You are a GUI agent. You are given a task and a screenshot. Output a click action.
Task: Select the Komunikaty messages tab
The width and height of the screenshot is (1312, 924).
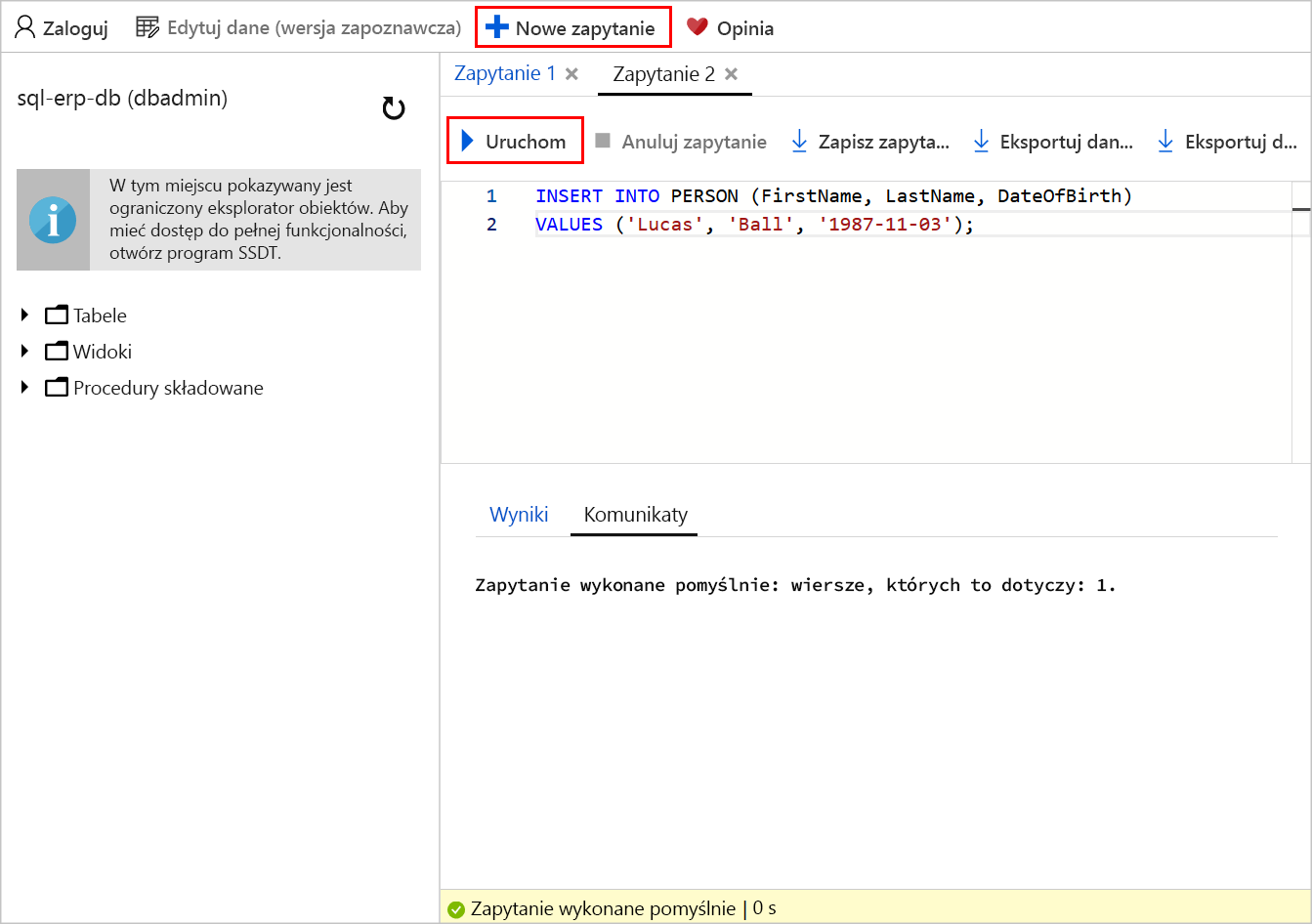pos(636,514)
